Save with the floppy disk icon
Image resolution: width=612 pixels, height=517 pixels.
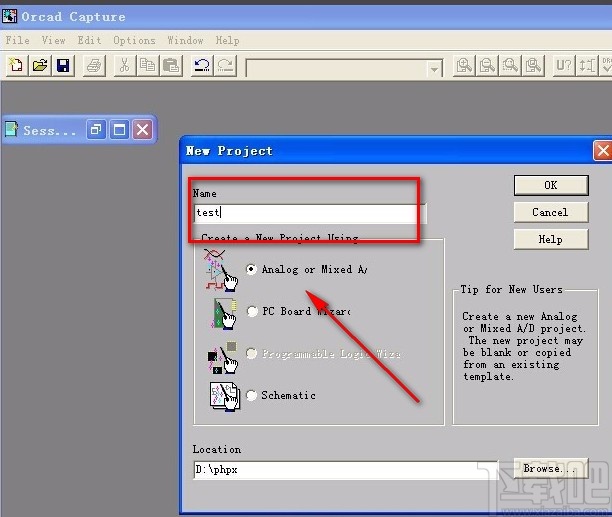click(63, 65)
